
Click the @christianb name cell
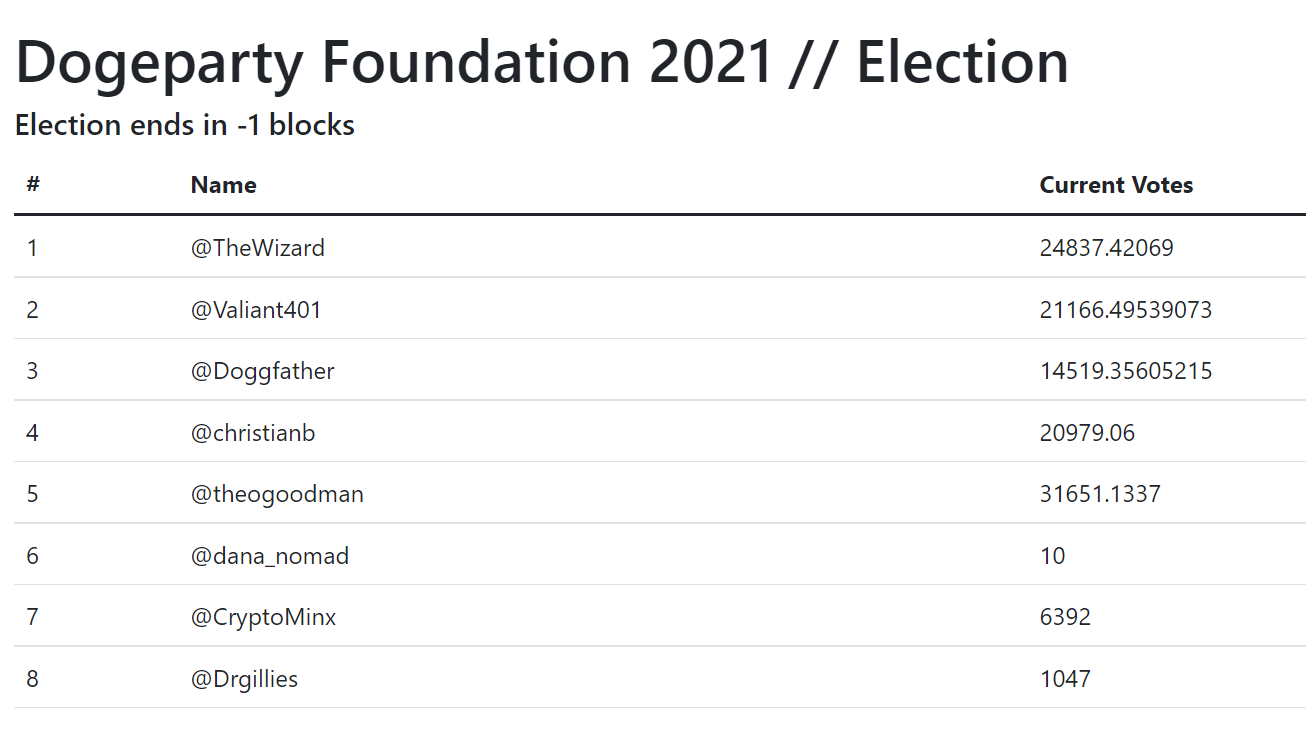coord(253,433)
